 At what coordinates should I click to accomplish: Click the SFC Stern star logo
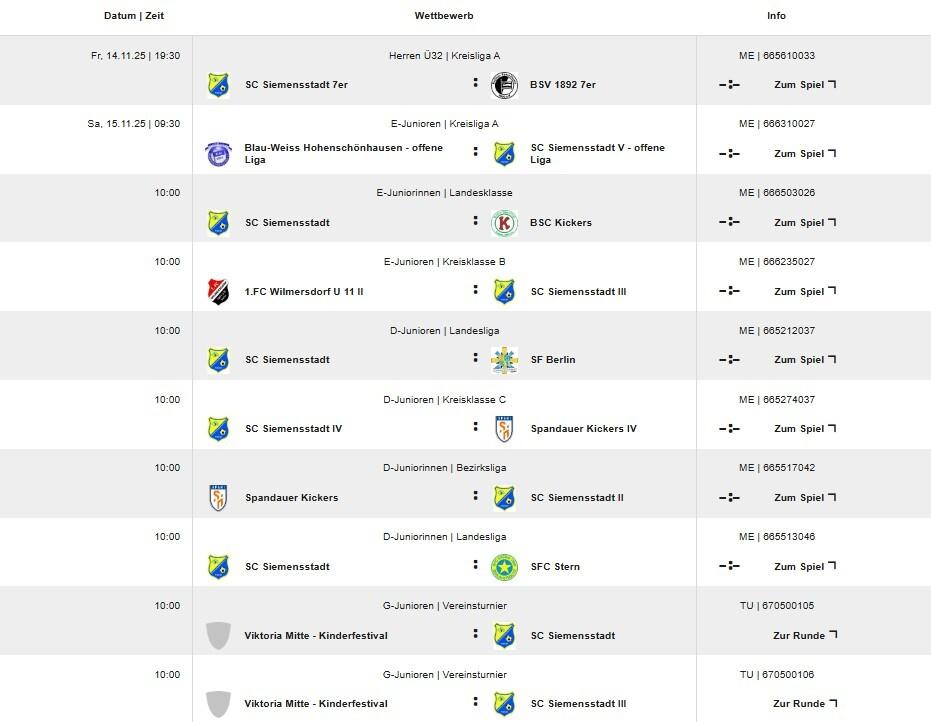[x=504, y=568]
